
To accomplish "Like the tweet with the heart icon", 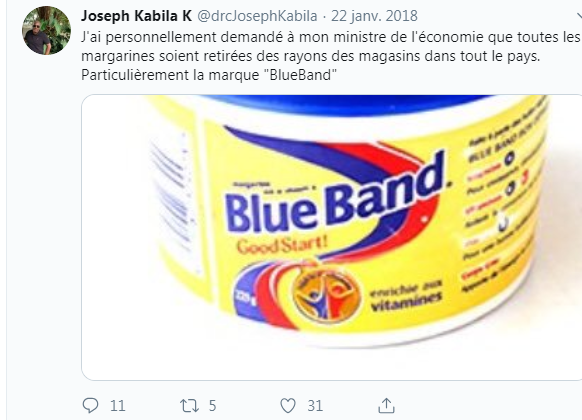I will coord(288,406).
